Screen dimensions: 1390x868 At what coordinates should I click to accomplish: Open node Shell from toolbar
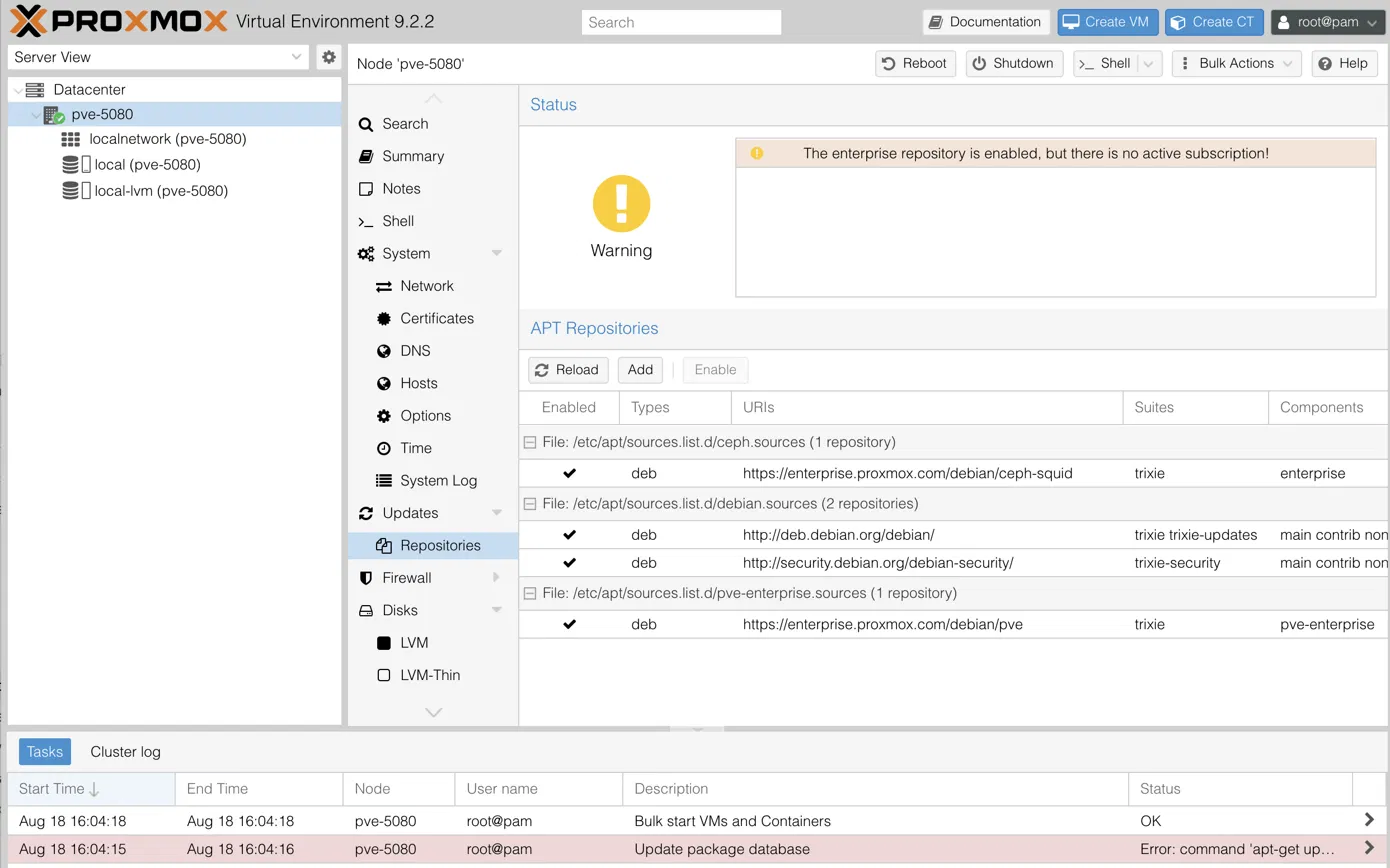(x=1106, y=63)
